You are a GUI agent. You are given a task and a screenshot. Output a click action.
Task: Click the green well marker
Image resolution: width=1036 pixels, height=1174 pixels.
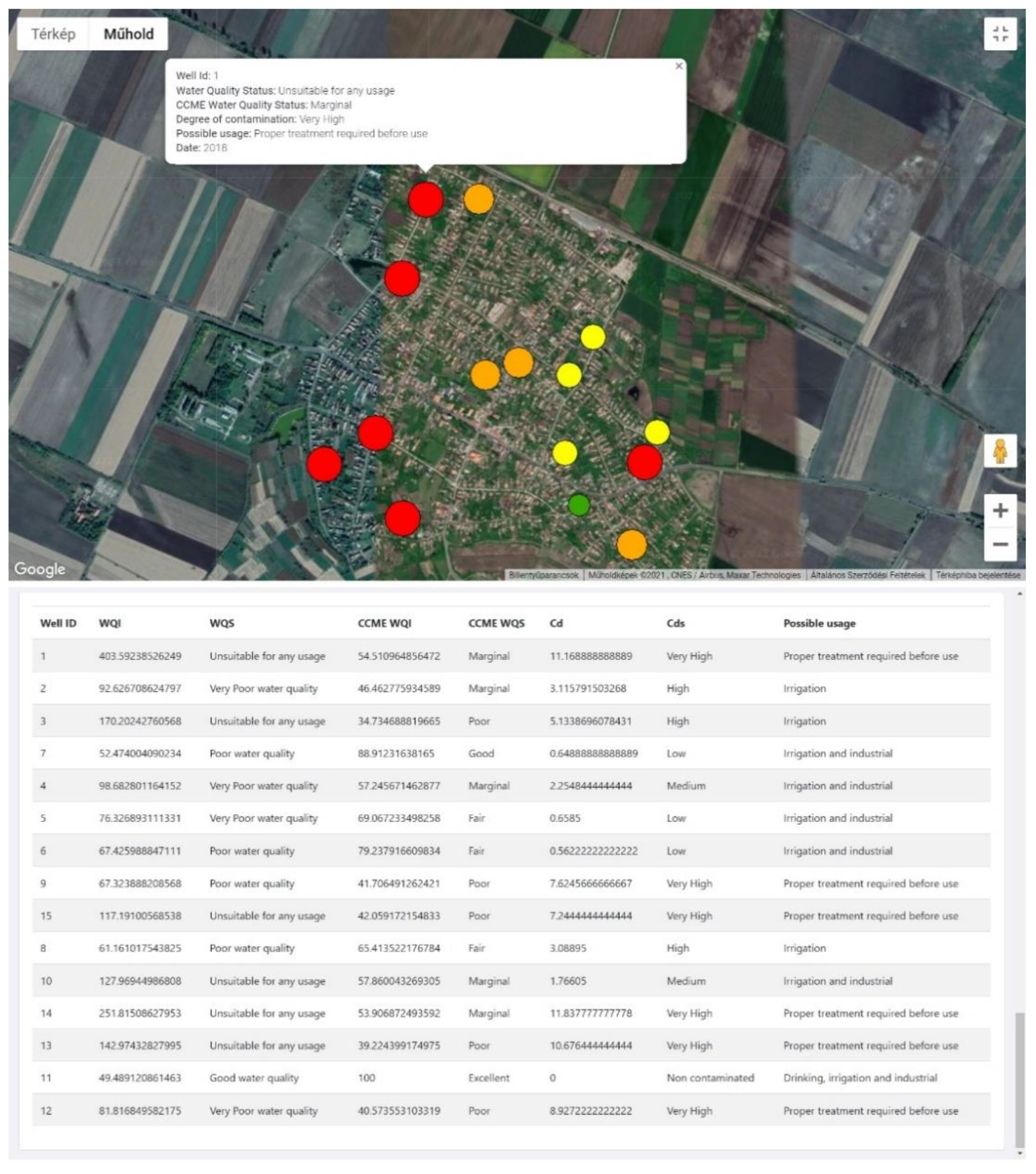(x=579, y=505)
